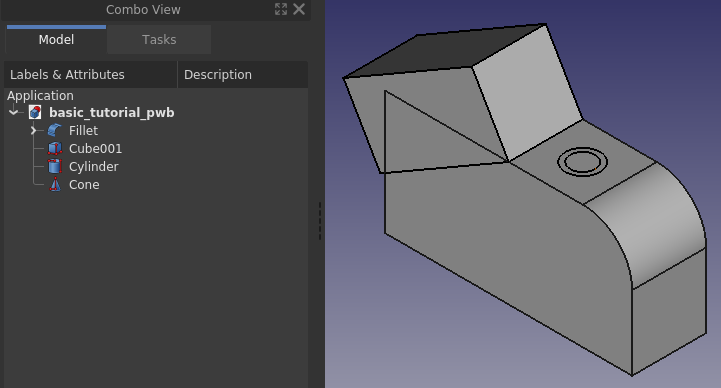Click the Fillet feature icon

(55, 131)
